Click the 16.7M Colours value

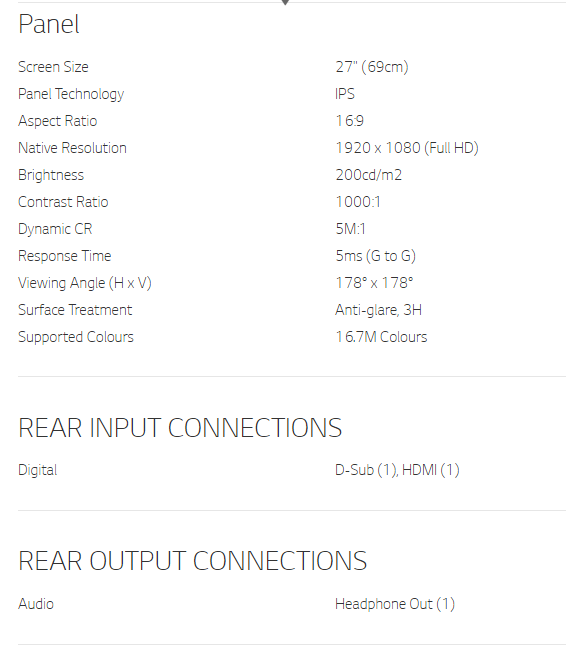tap(381, 337)
